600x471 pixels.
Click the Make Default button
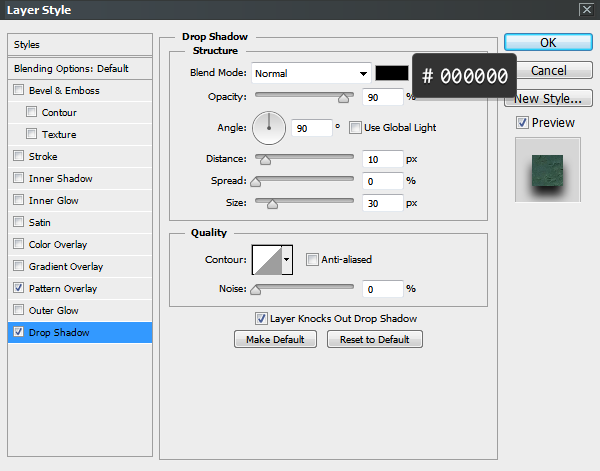point(275,340)
